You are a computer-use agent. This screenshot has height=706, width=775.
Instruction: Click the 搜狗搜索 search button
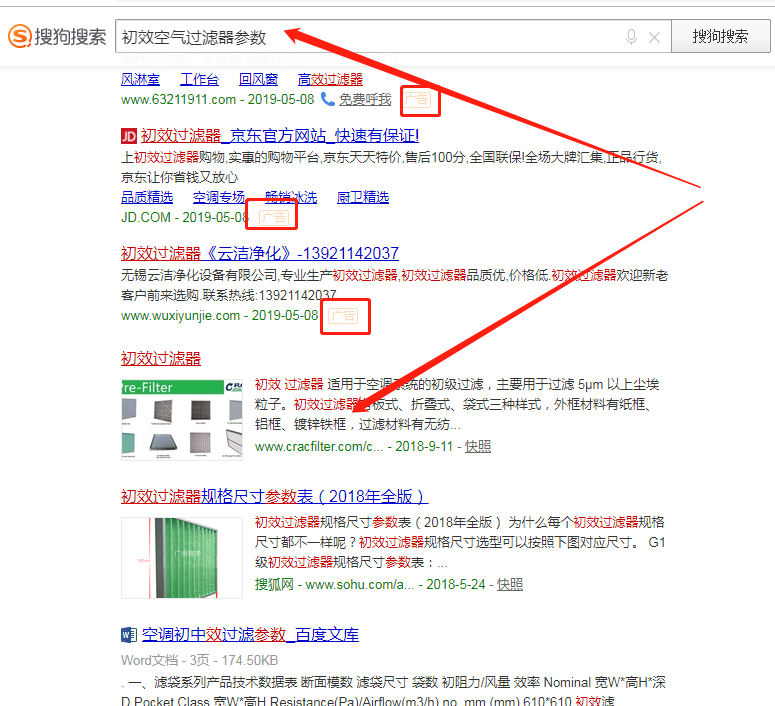click(x=720, y=36)
